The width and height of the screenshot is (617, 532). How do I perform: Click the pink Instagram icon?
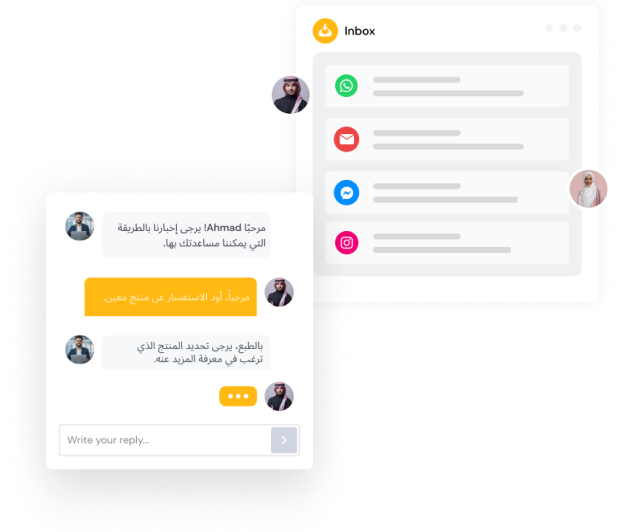pyautogui.click(x=346, y=243)
